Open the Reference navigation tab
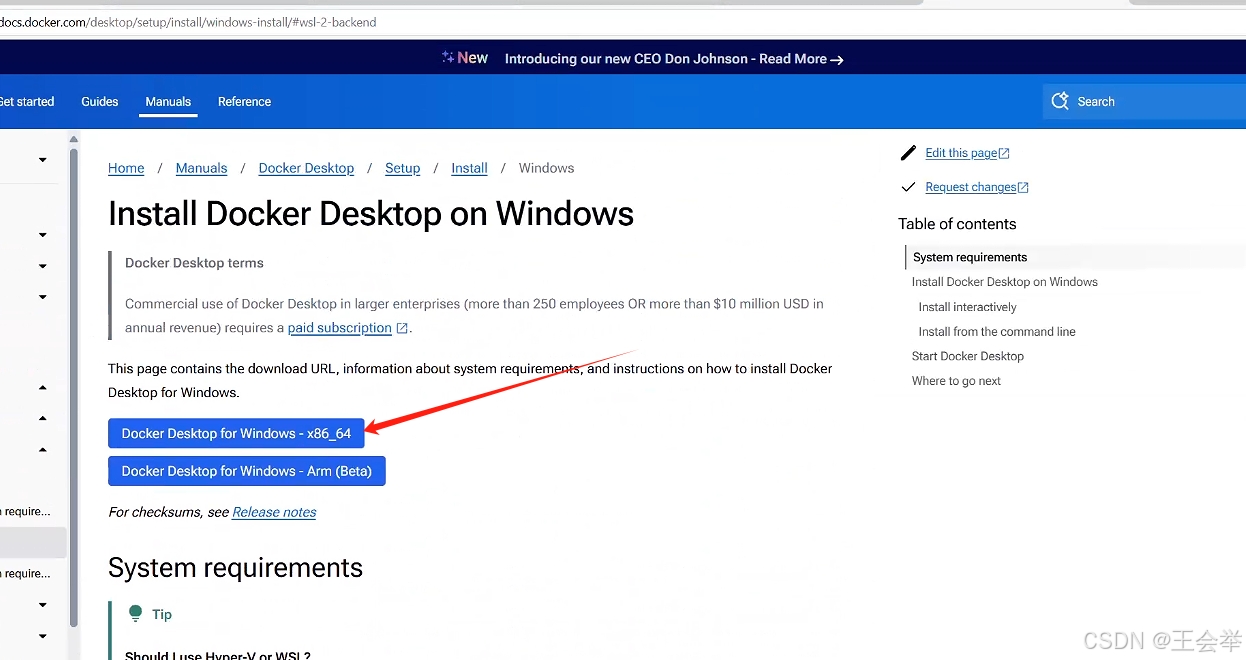This screenshot has width=1246, height=660. (244, 102)
